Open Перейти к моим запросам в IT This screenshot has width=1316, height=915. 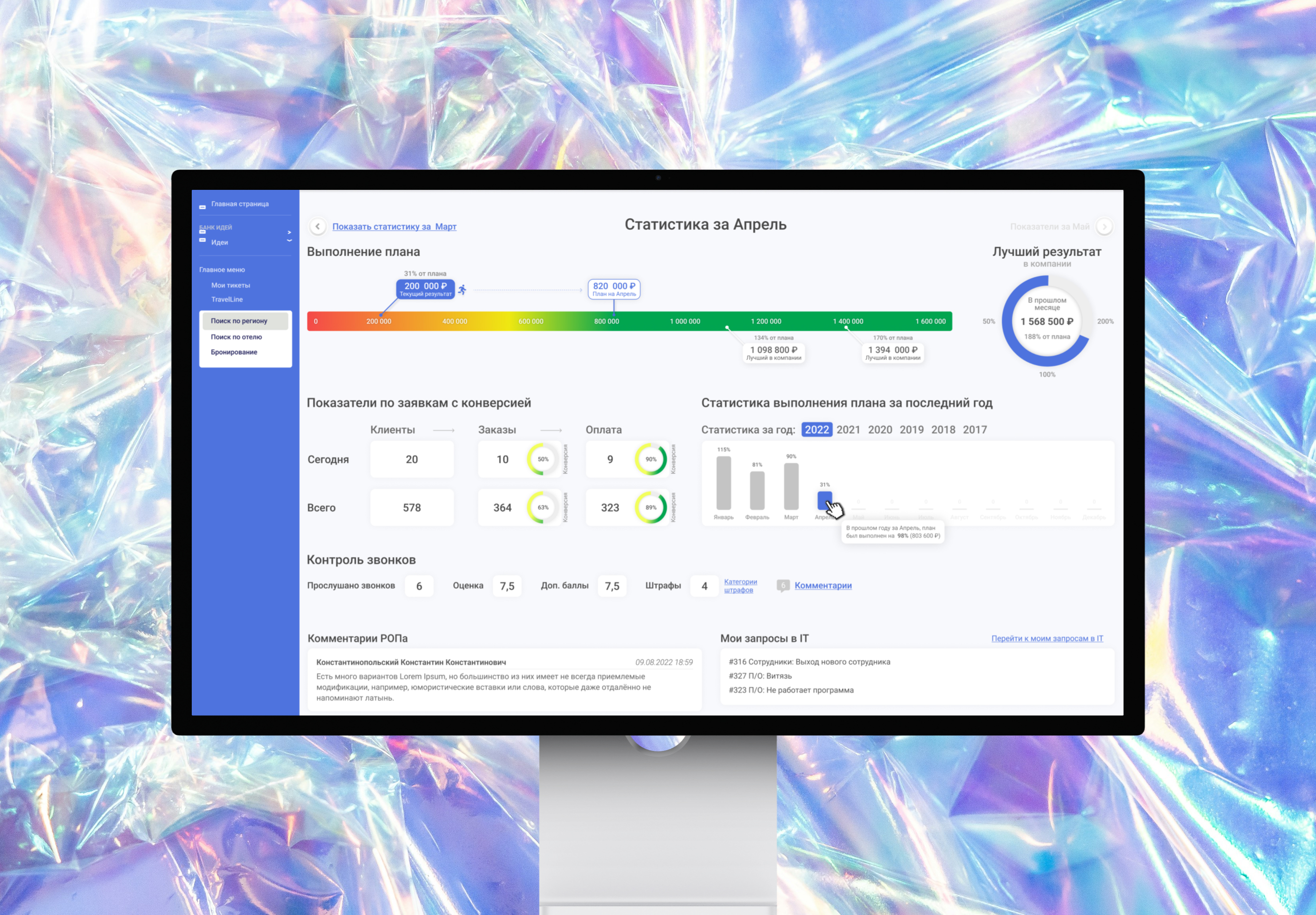[x=1047, y=638]
